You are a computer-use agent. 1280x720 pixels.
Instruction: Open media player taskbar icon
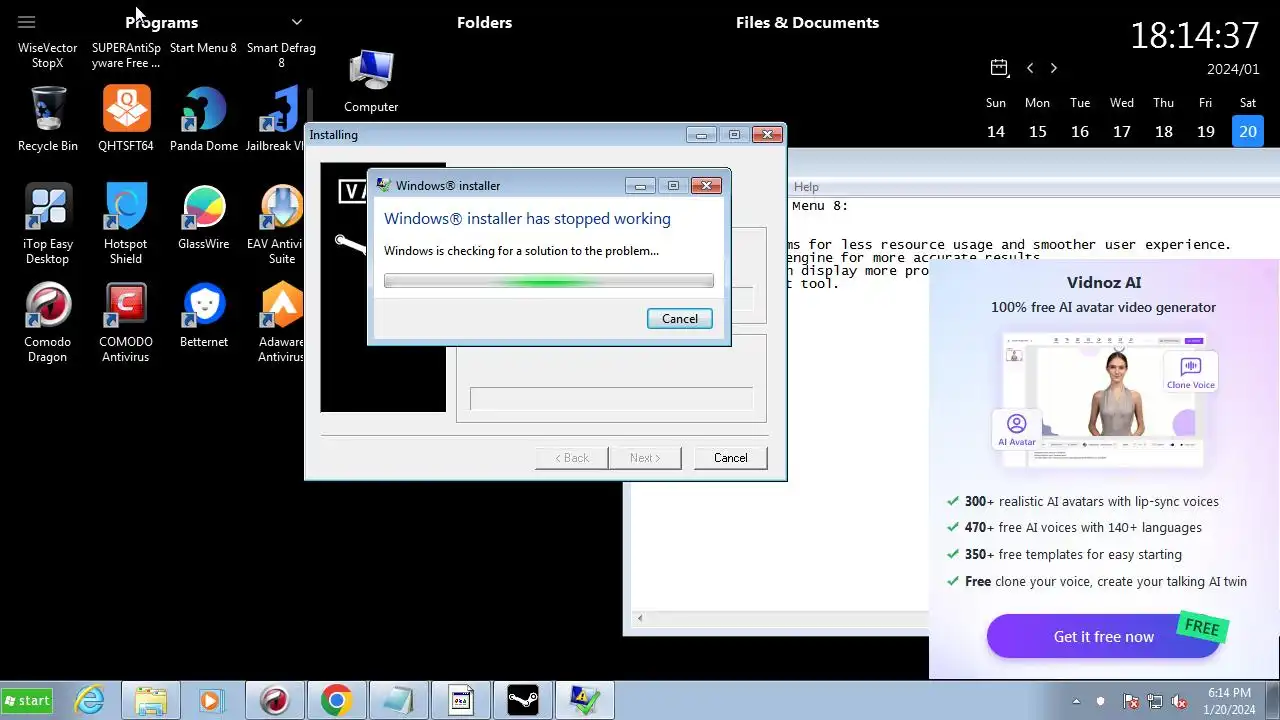point(211,700)
